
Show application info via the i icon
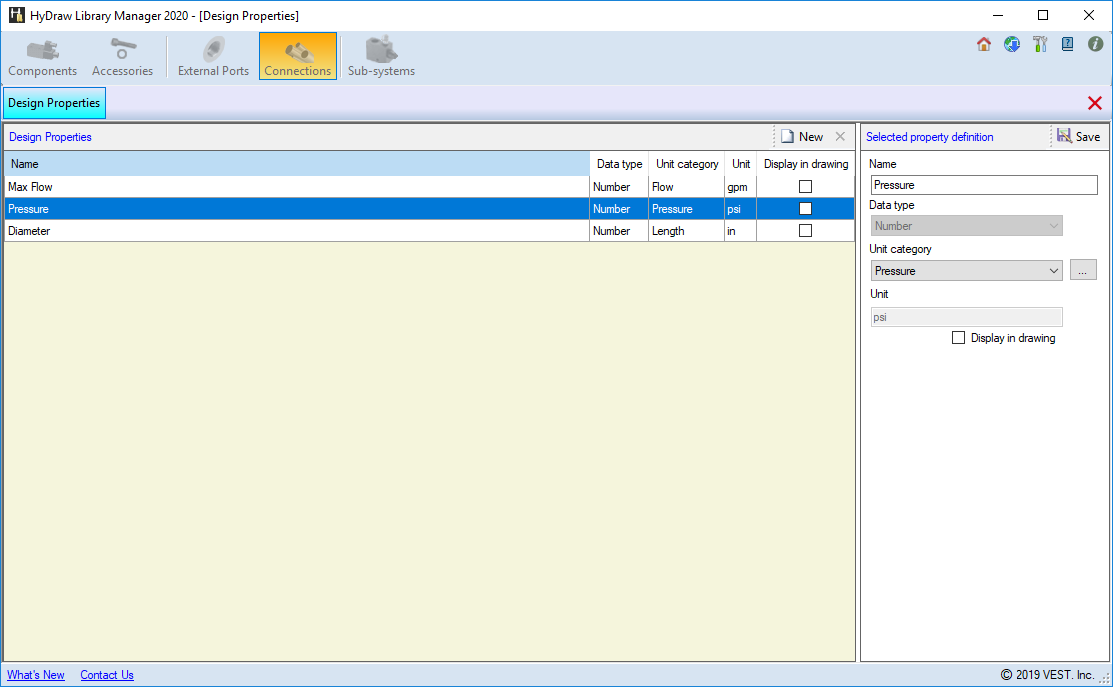[1095, 44]
